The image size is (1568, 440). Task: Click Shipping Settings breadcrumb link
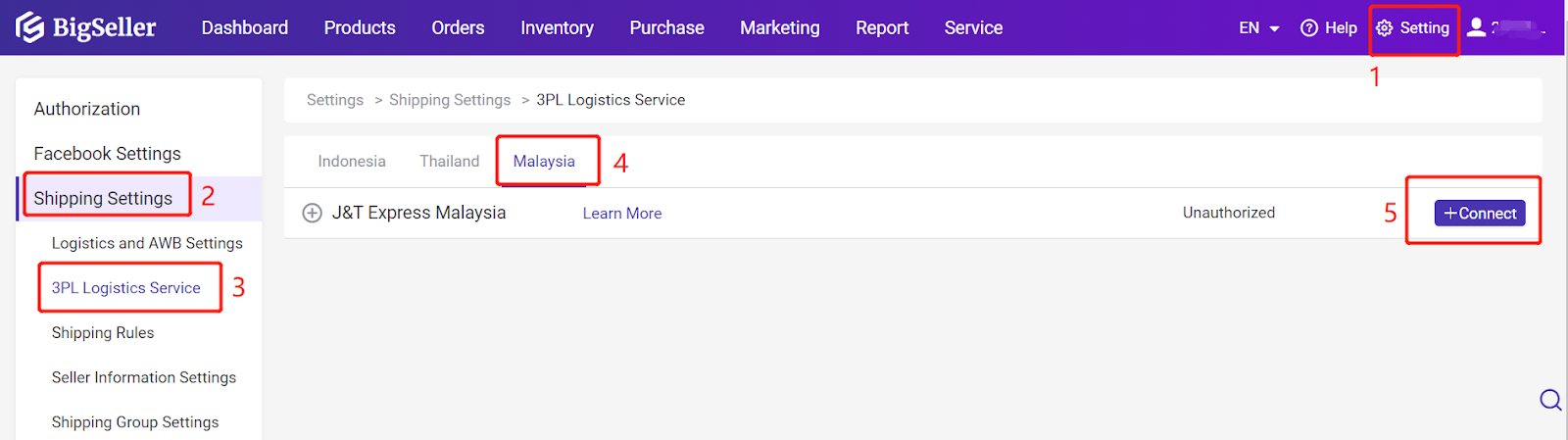click(x=450, y=100)
